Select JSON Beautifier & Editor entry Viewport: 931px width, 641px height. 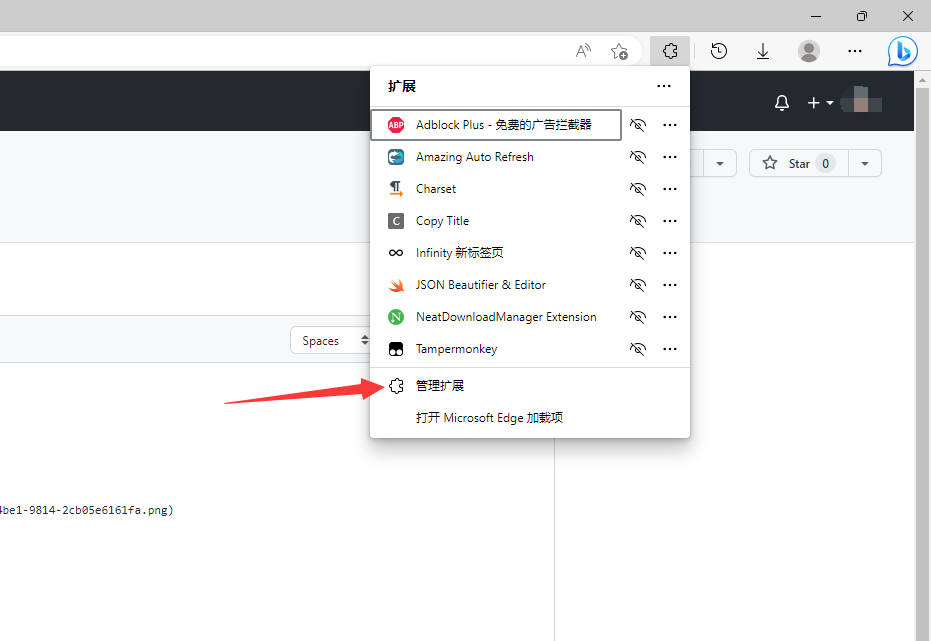[496, 285]
